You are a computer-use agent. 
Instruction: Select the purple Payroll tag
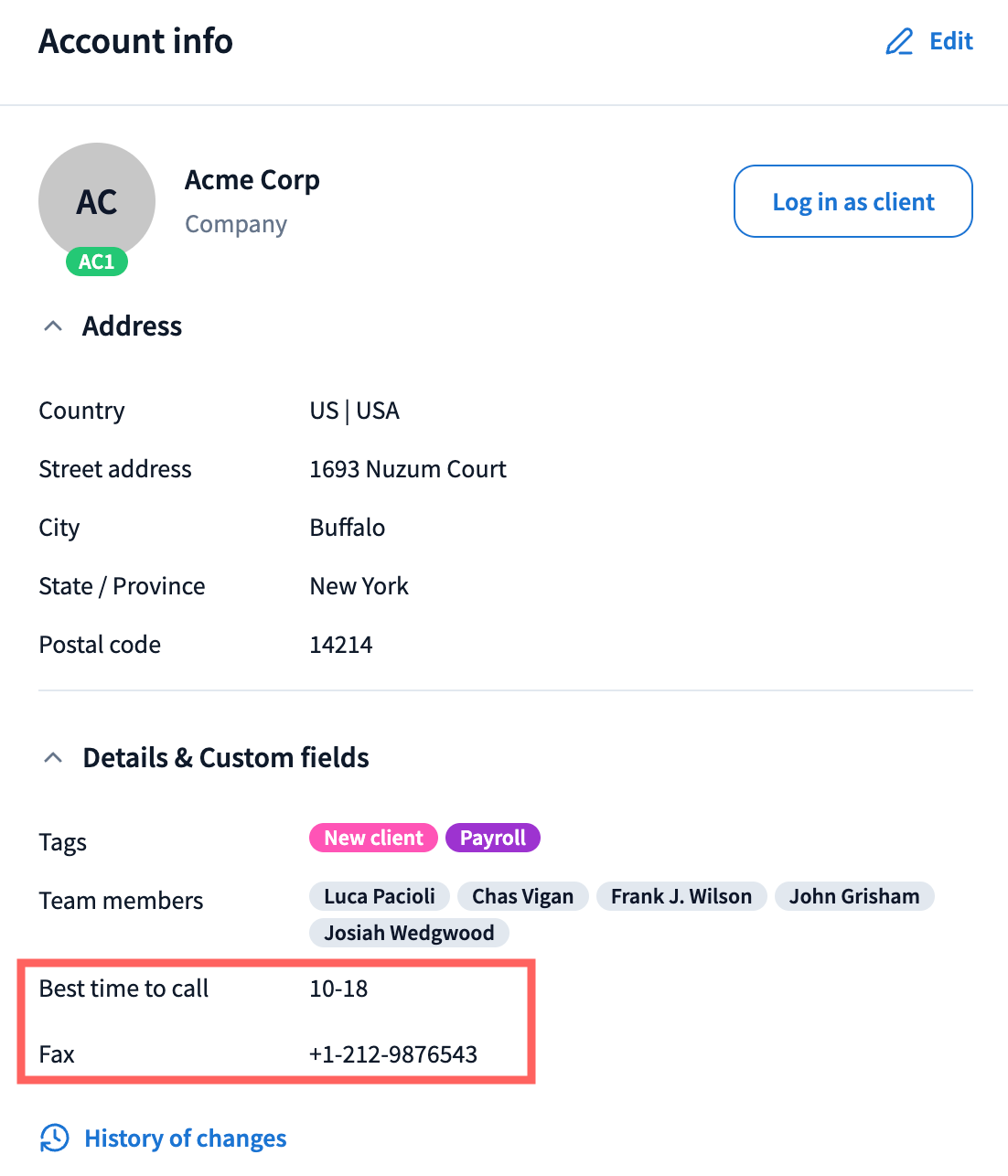pos(492,838)
